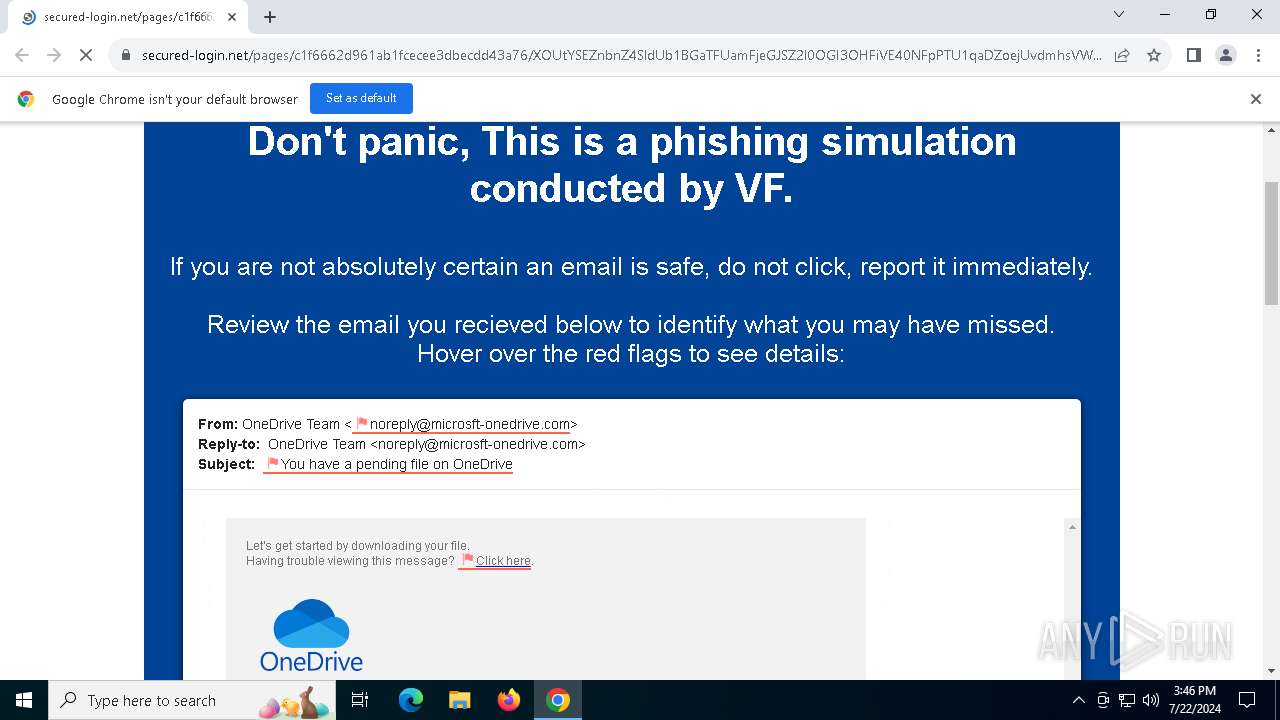This screenshot has width=1280, height=720.
Task: Open Chrome three-dot menu
Action: point(1258,55)
